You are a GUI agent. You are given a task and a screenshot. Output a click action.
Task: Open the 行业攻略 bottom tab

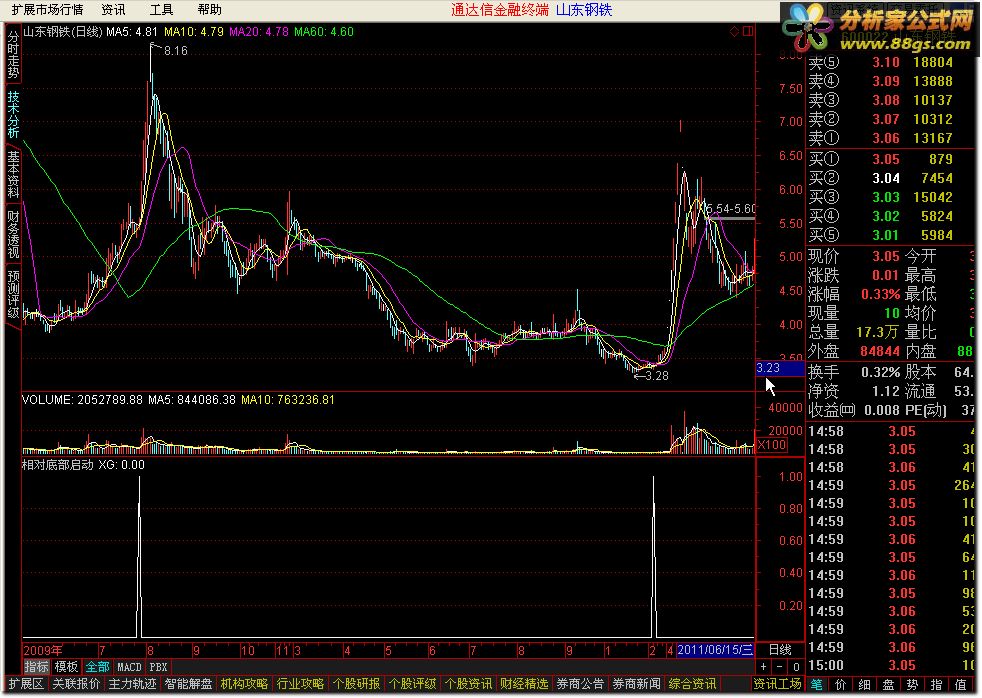299,684
